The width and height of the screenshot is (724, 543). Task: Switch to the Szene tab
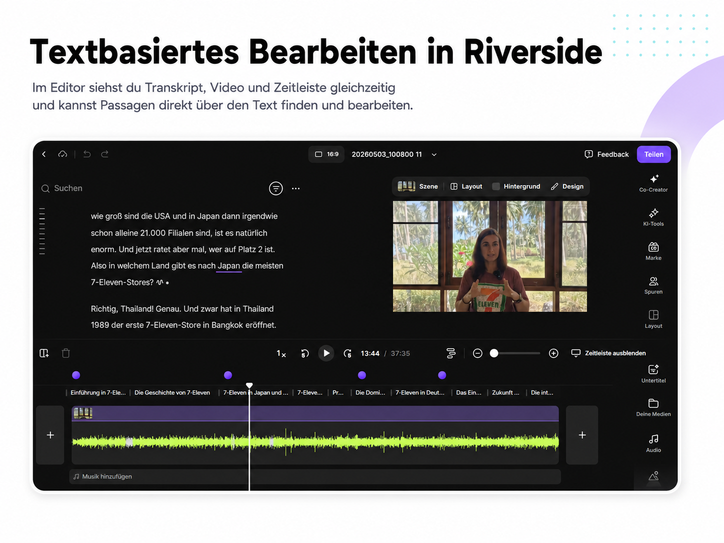(x=418, y=187)
